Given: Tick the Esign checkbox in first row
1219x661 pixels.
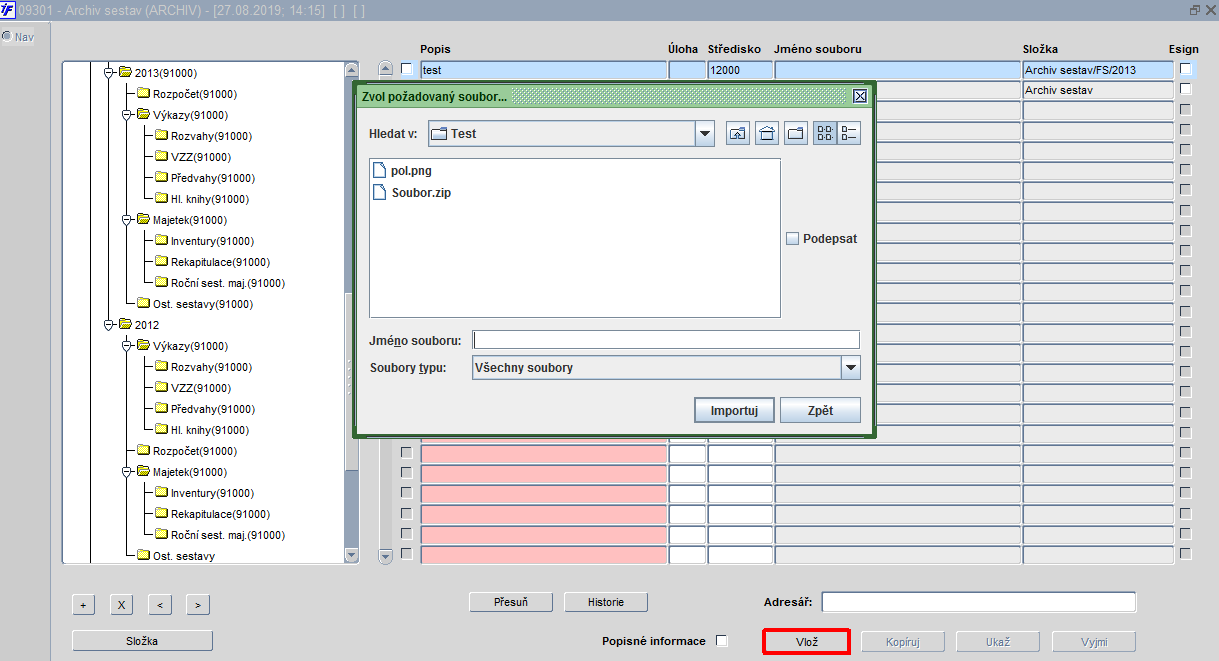Looking at the screenshot, I should tap(1186, 69).
